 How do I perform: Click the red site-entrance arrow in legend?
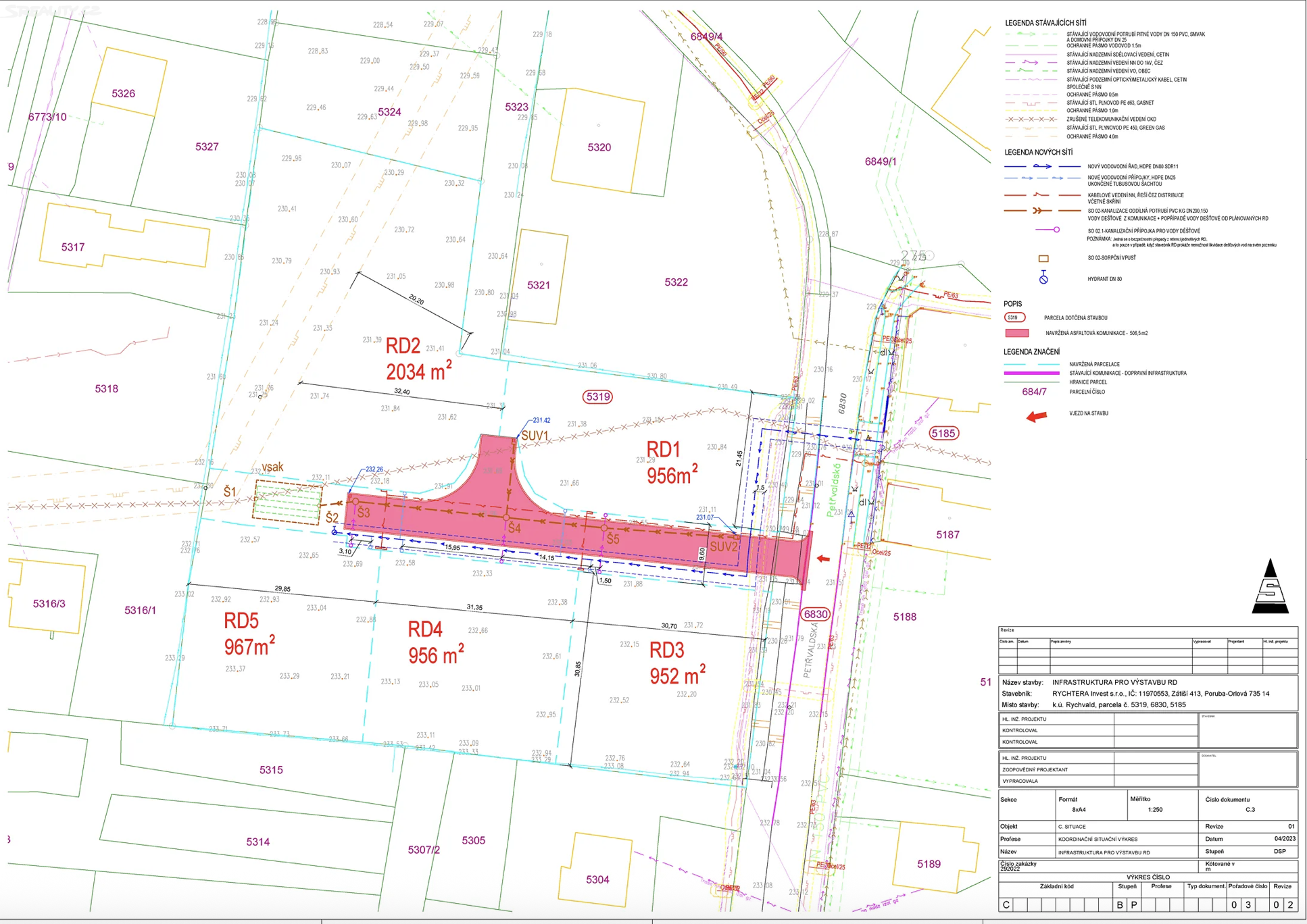pyautogui.click(x=1036, y=416)
